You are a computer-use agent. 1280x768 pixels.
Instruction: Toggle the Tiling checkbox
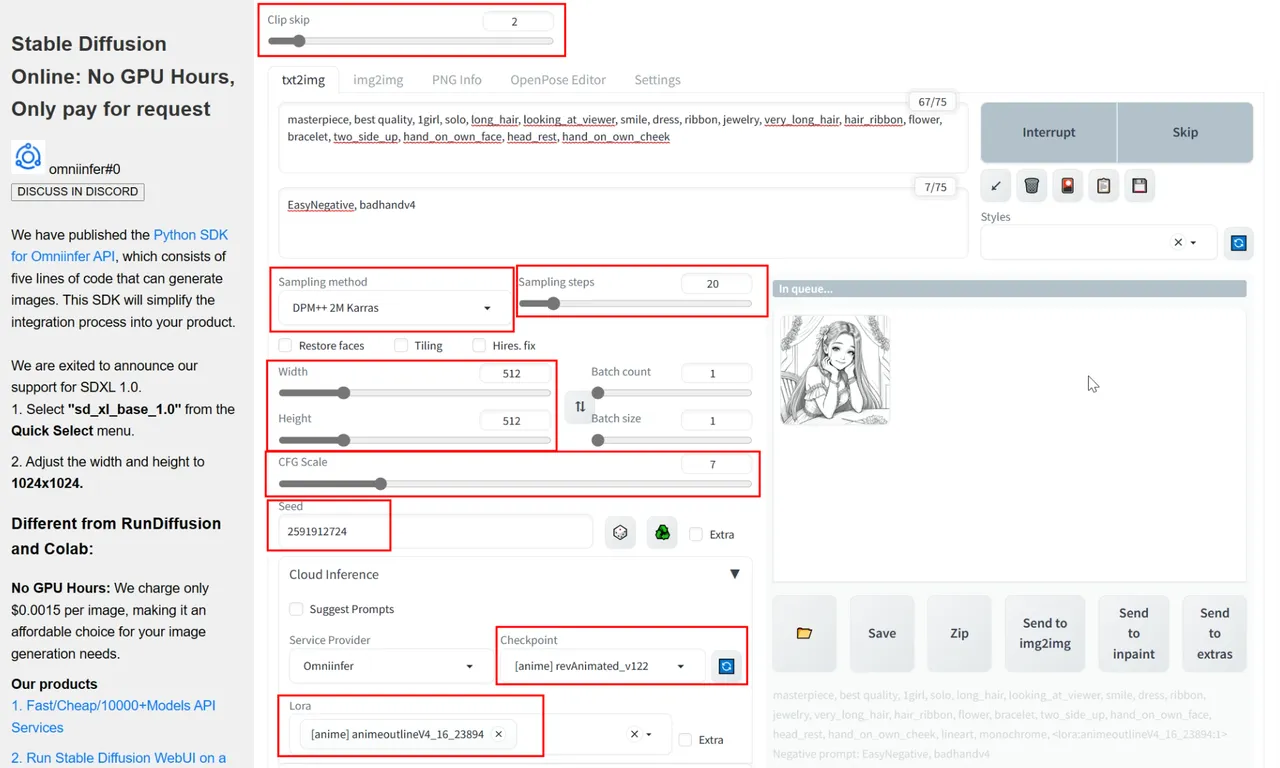coord(401,345)
